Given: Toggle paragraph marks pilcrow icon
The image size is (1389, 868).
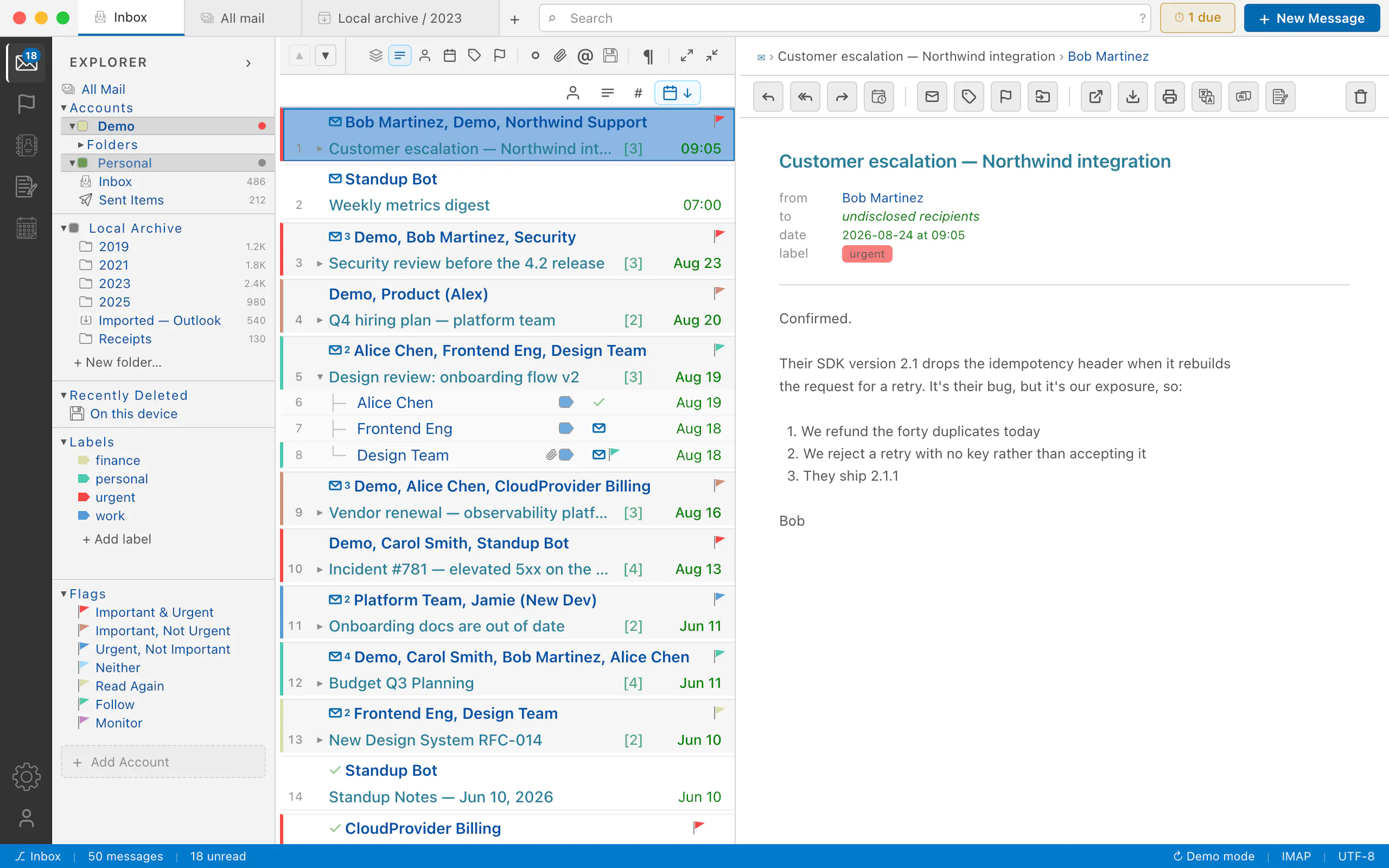Looking at the screenshot, I should click(648, 55).
